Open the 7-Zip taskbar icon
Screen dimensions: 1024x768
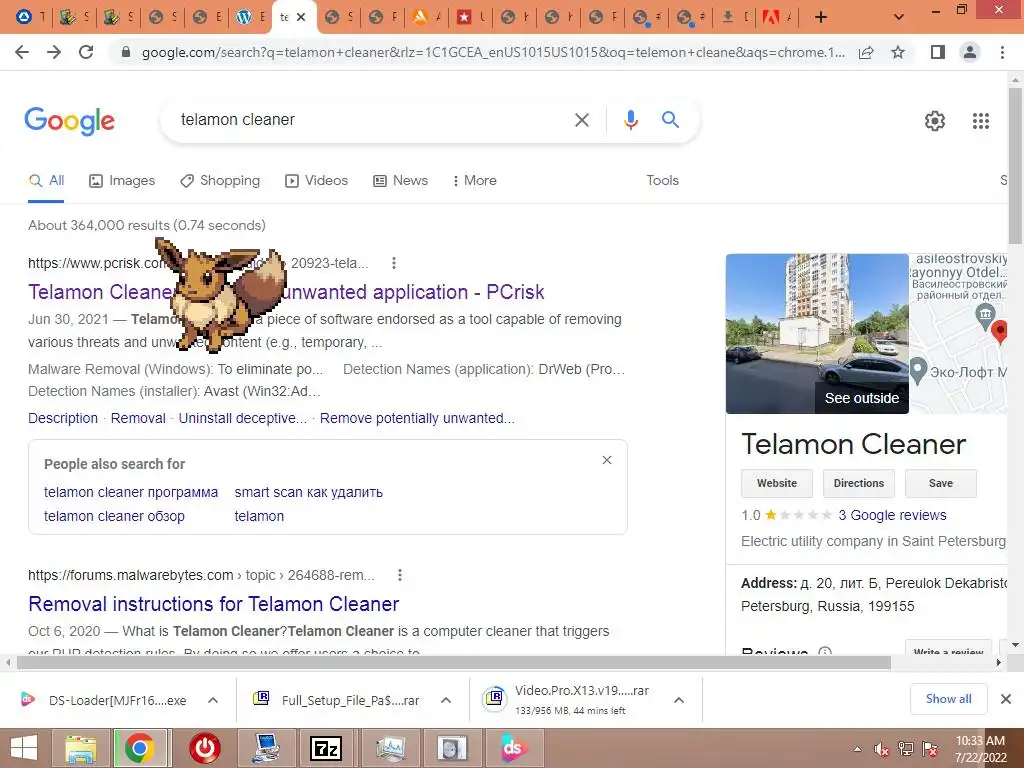[x=327, y=748]
